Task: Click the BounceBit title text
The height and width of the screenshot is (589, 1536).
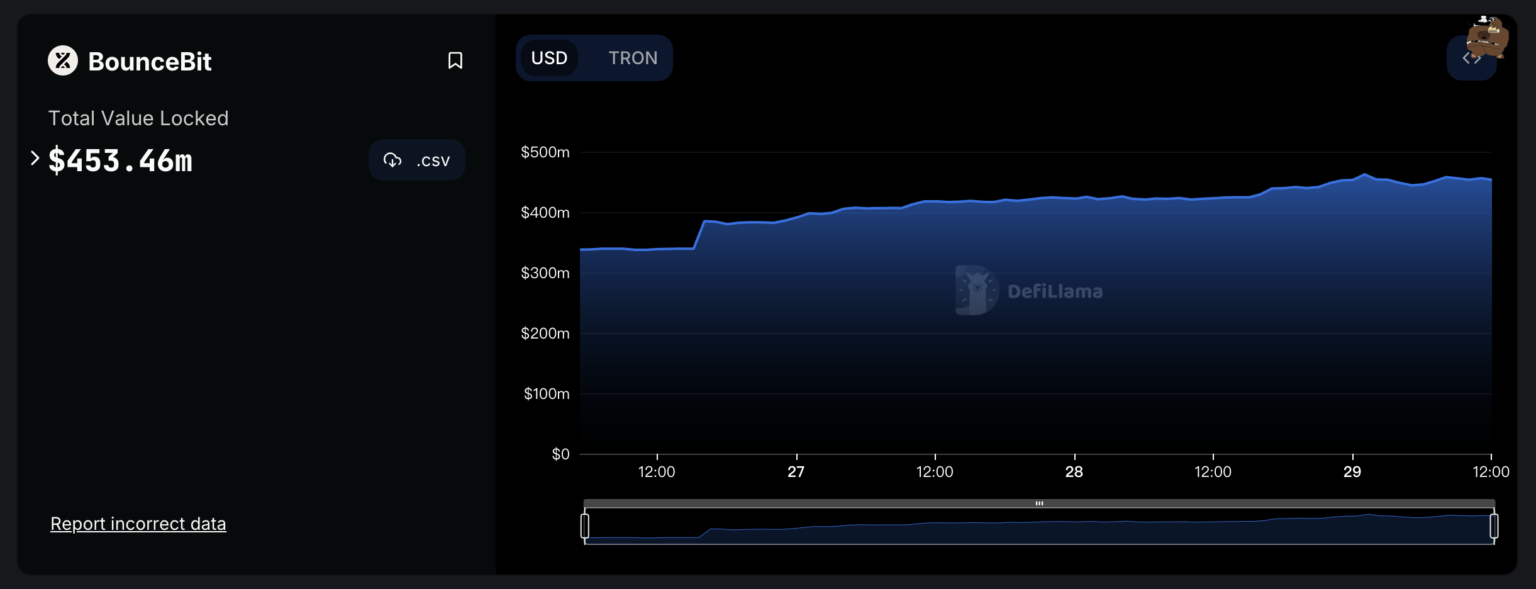Action: 150,61
